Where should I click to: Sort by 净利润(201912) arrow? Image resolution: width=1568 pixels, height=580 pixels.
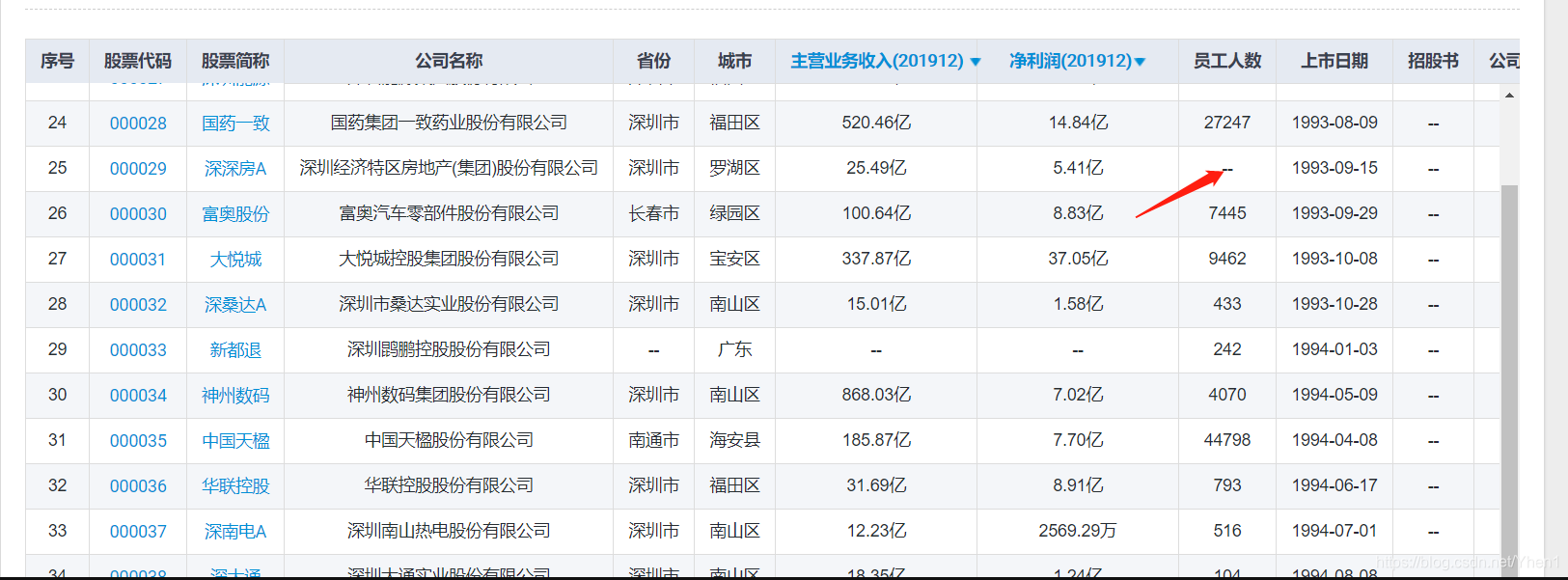(x=1140, y=62)
